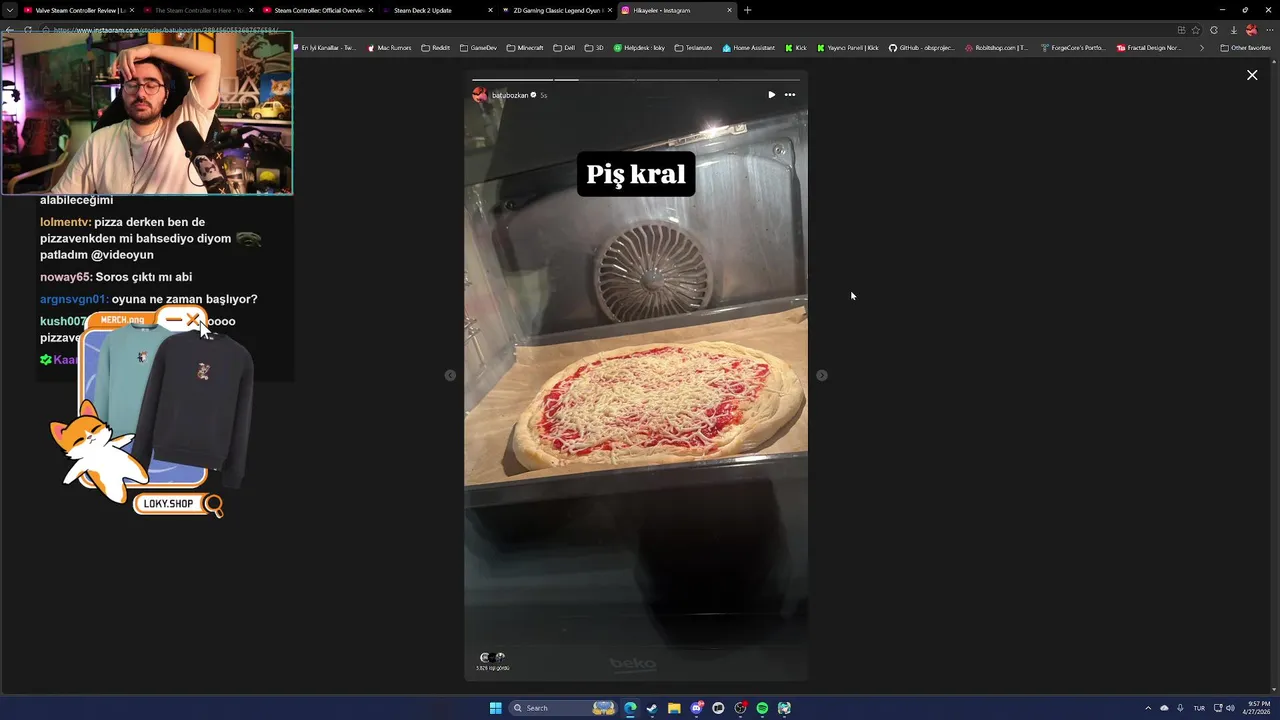Viewport: 1280px width, 720px height.
Task: Open File Explorer from the taskbar
Action: tap(674, 708)
